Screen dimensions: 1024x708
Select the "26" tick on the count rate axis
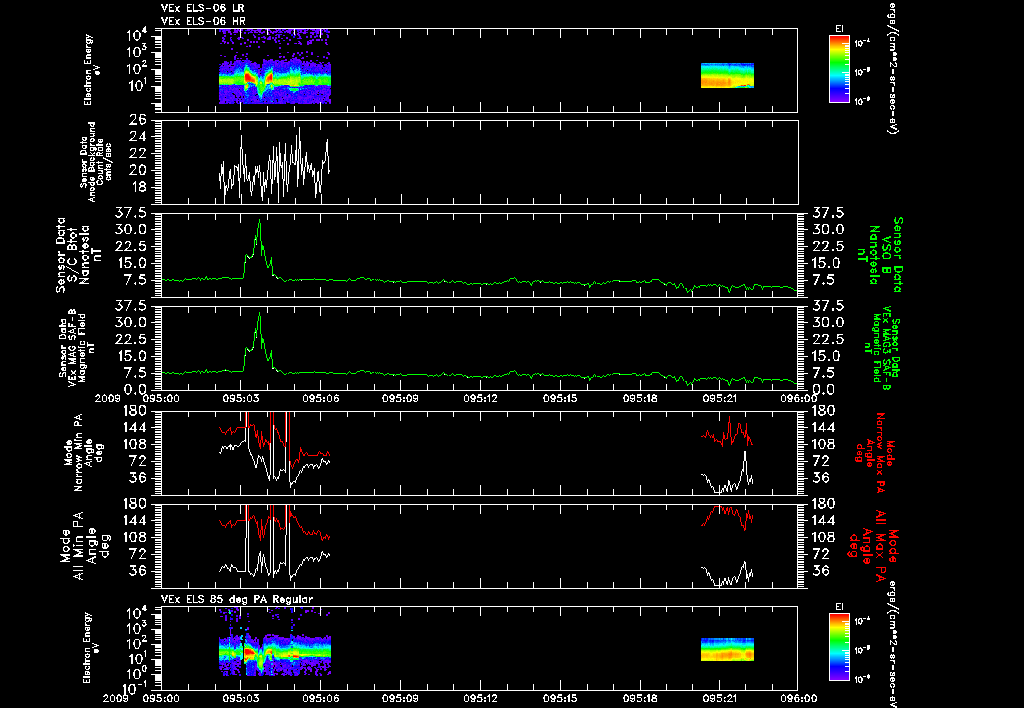click(x=138, y=120)
